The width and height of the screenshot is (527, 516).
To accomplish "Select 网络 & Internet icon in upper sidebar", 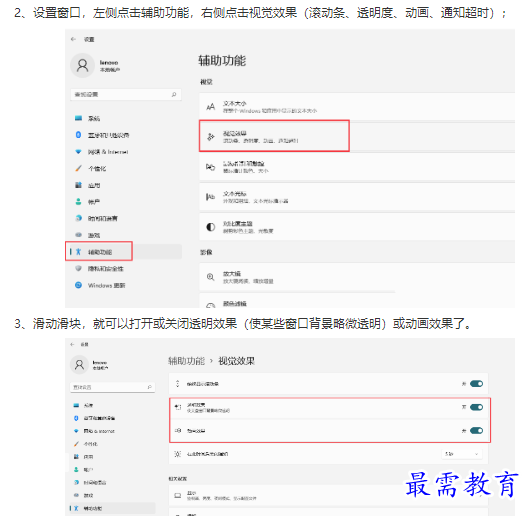I will click(78, 152).
